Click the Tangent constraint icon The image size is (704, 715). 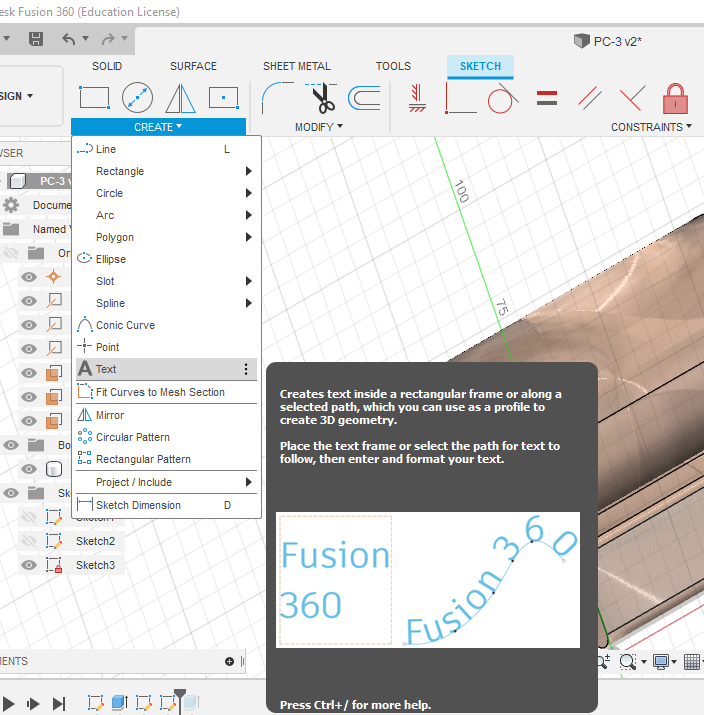(x=502, y=98)
